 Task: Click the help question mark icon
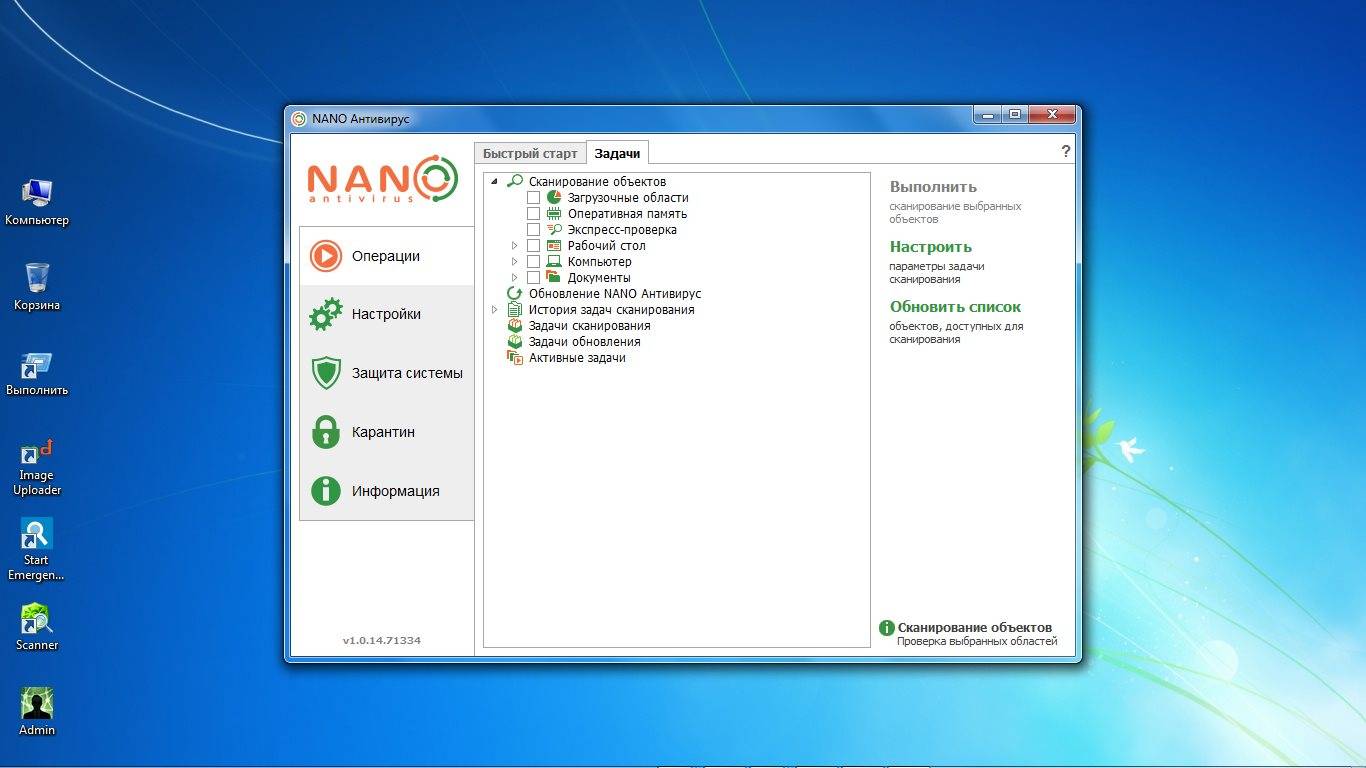tap(1066, 151)
